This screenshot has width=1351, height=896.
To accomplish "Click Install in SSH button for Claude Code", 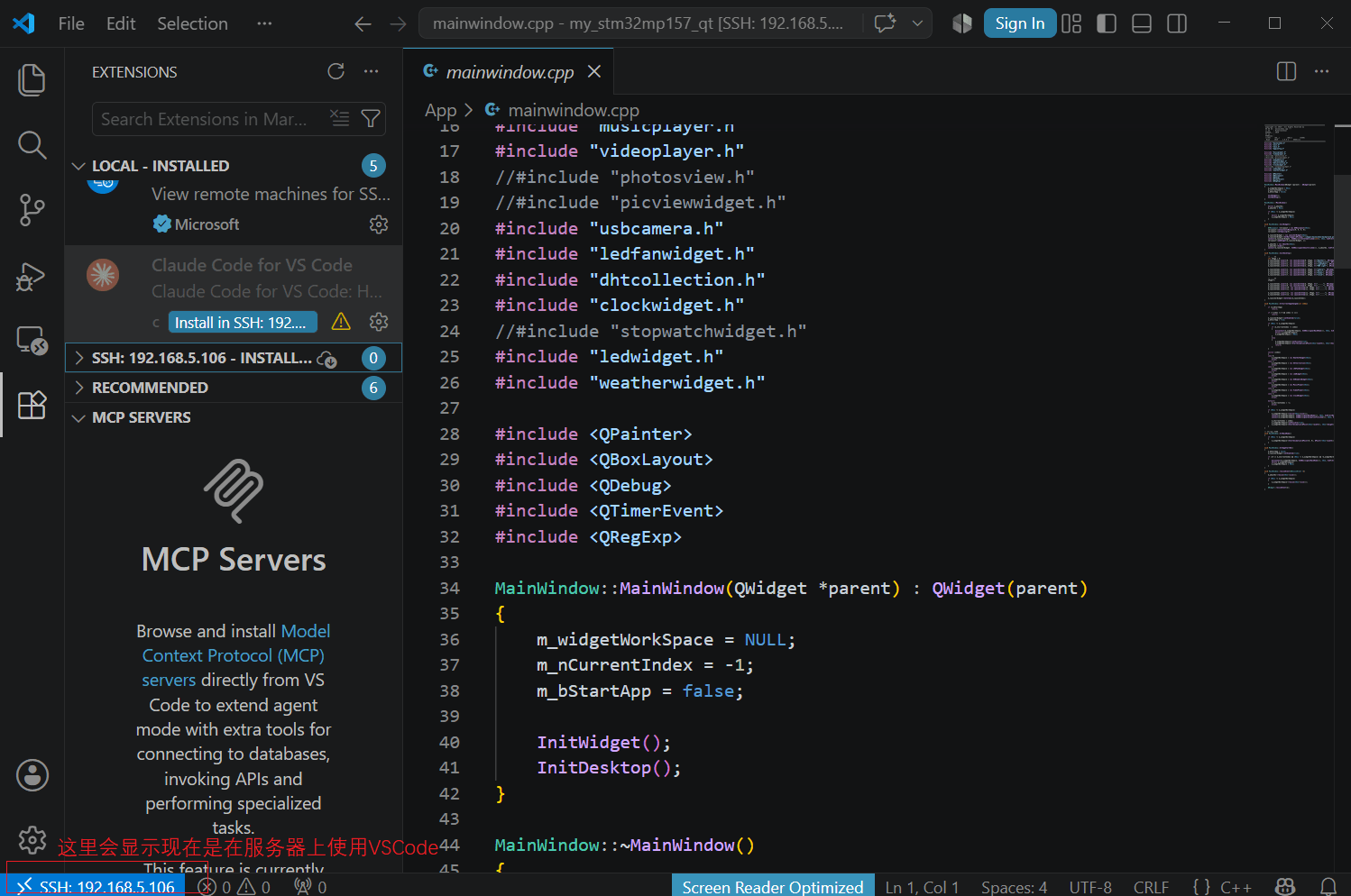I will click(244, 322).
